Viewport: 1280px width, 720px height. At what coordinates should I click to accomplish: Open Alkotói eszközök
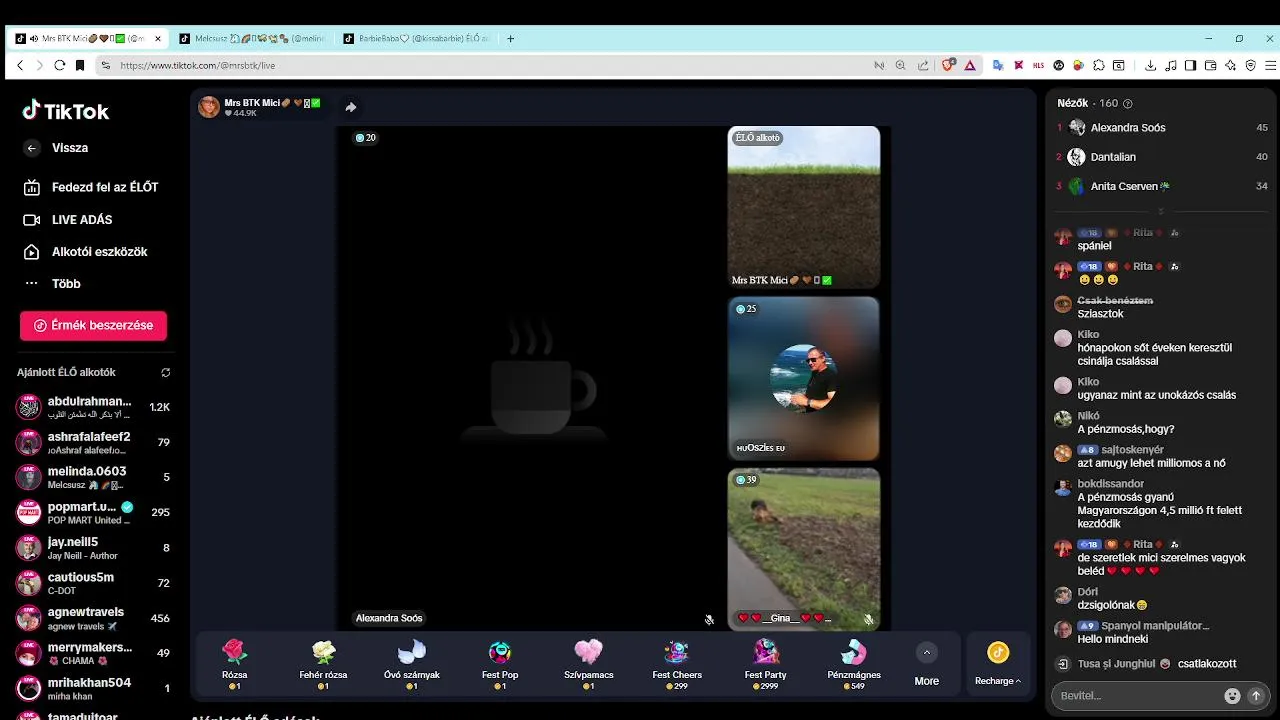[86, 251]
